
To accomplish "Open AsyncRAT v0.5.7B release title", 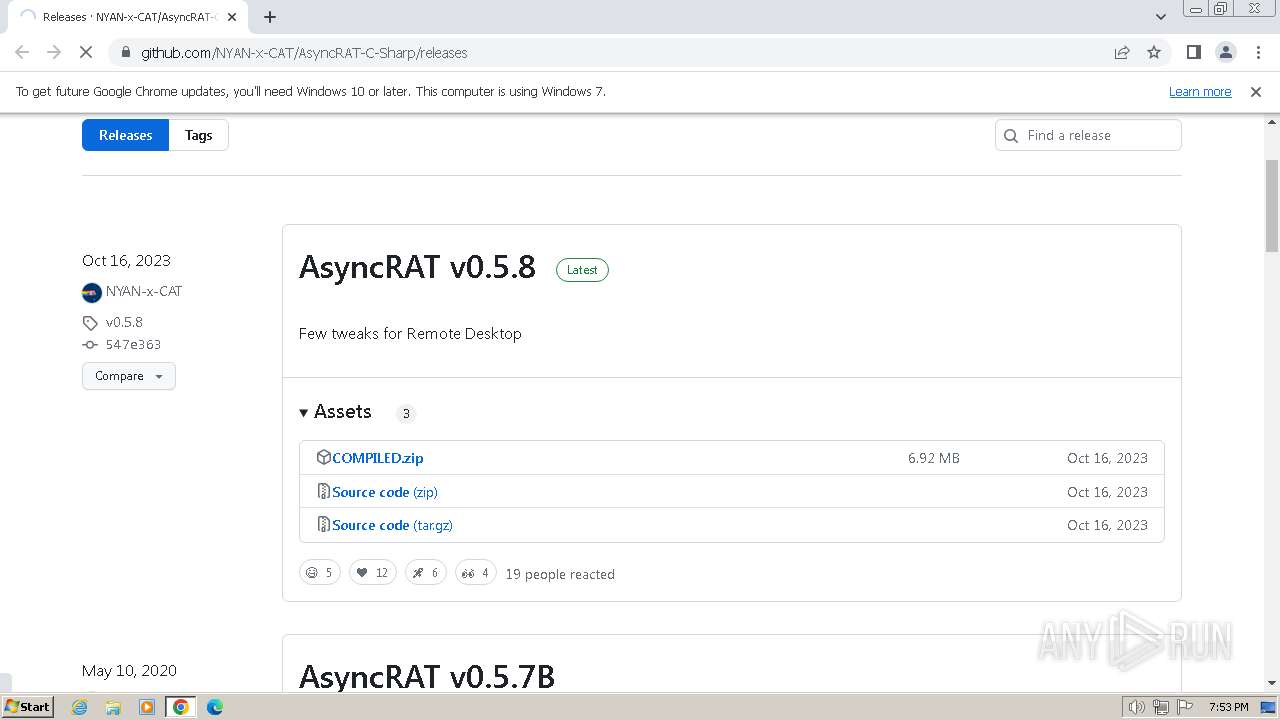I will click(x=427, y=677).
